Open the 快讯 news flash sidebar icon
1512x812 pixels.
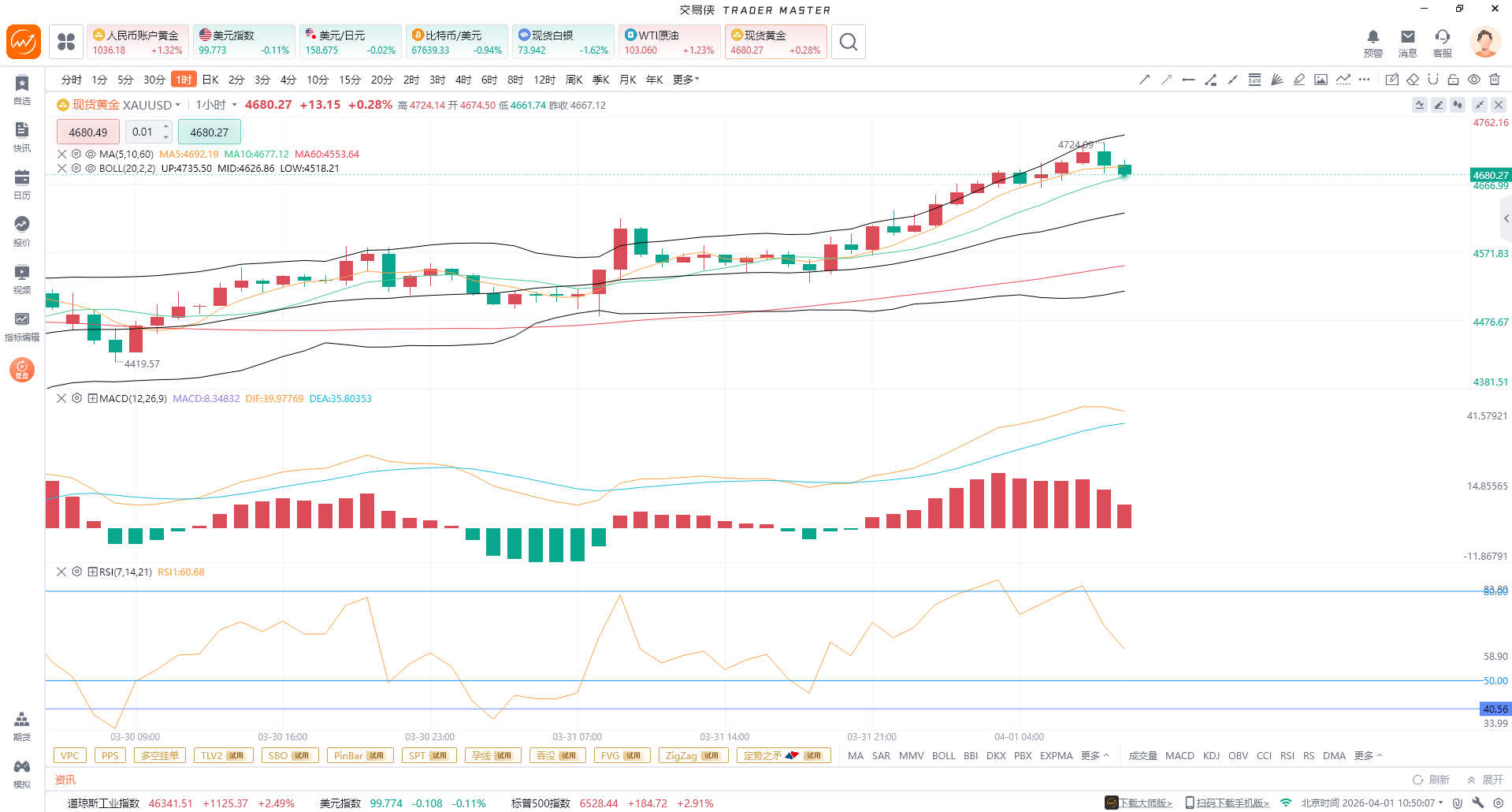pyautogui.click(x=22, y=137)
